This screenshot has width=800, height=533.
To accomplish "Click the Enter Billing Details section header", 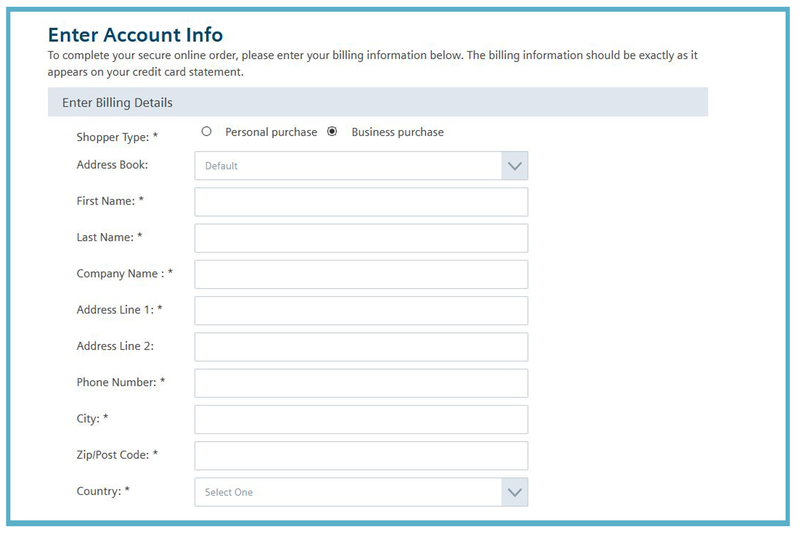I will (x=118, y=102).
